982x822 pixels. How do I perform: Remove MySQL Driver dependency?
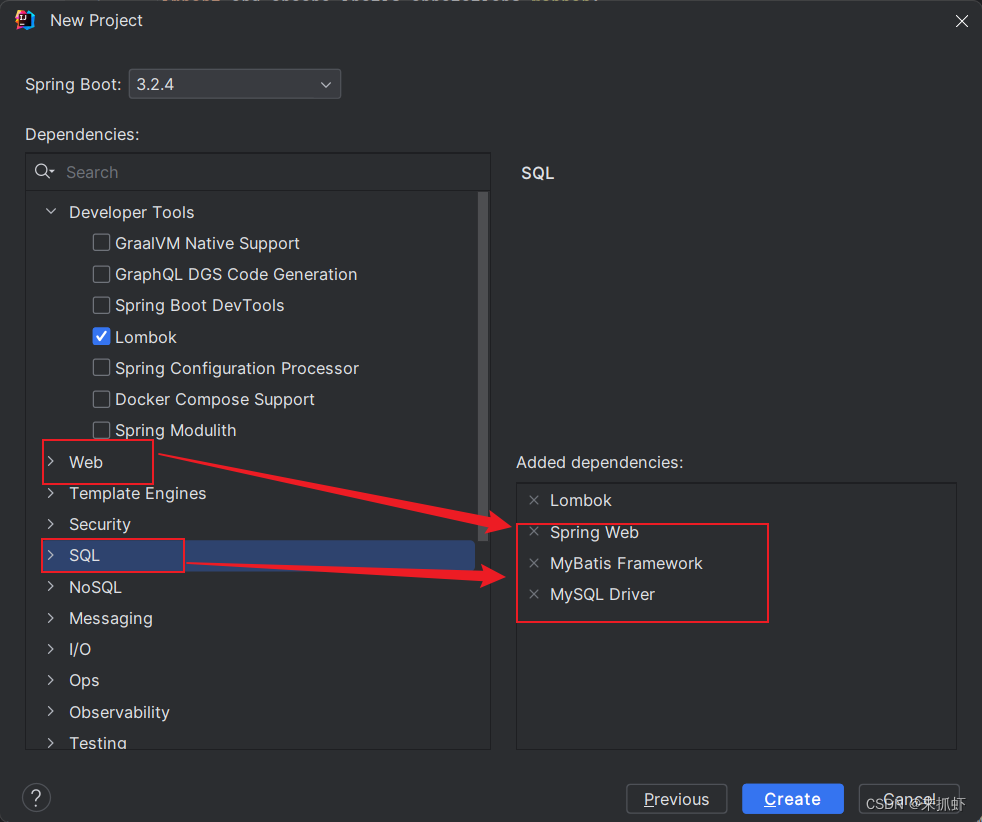point(534,593)
